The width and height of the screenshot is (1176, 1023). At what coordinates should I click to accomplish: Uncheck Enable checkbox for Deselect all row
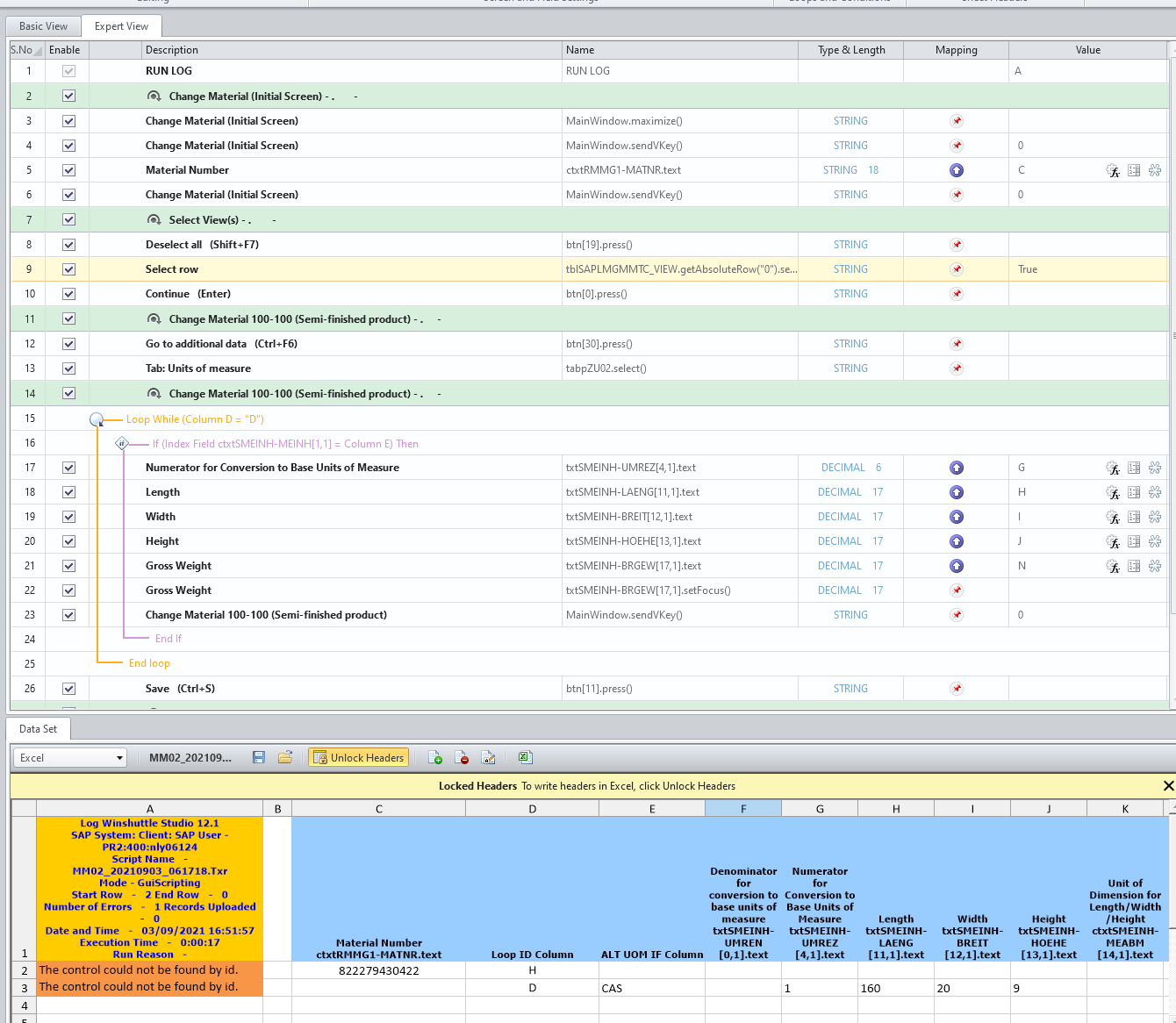(x=69, y=245)
